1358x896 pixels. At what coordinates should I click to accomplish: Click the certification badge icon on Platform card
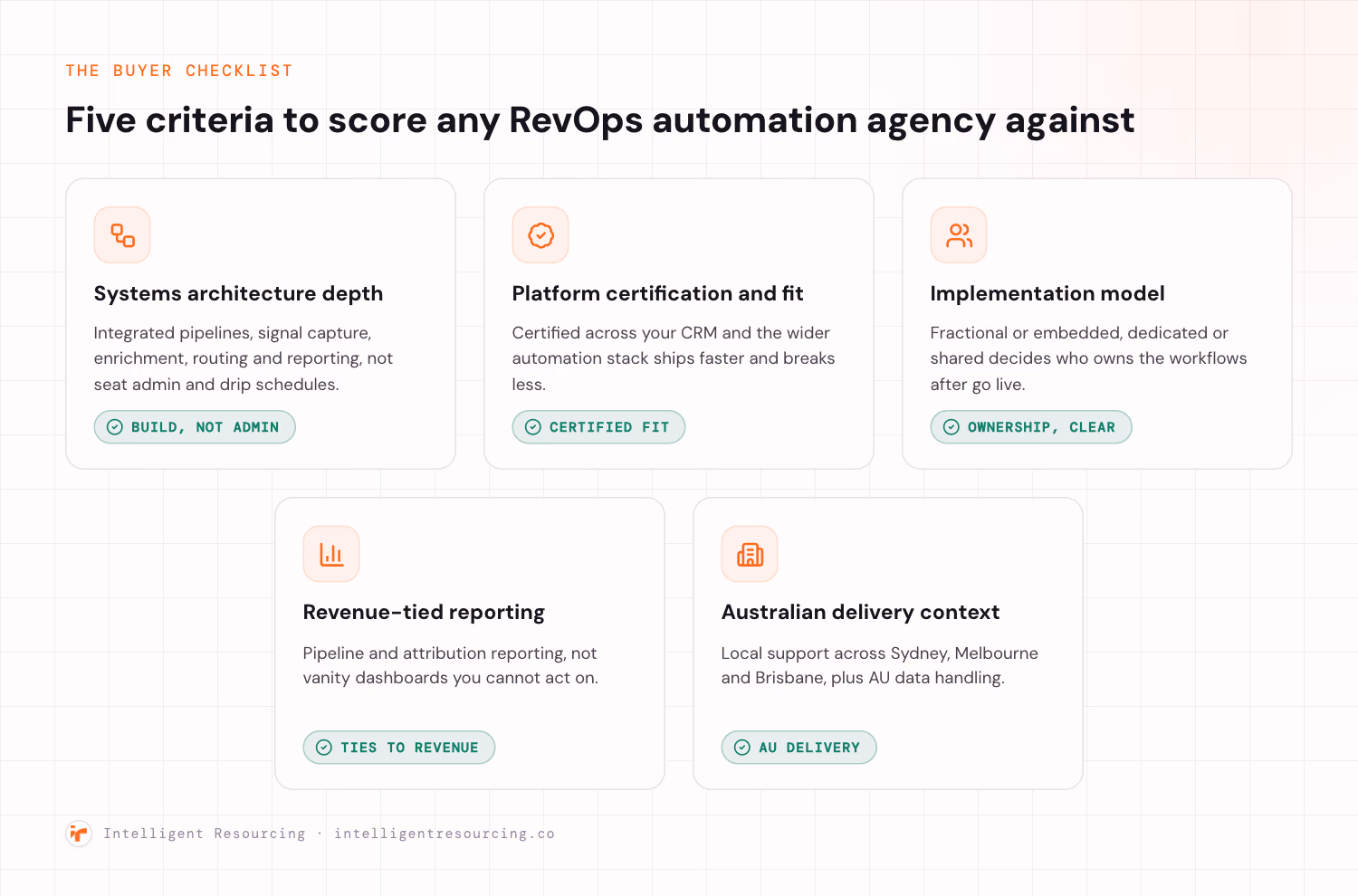[x=540, y=235]
